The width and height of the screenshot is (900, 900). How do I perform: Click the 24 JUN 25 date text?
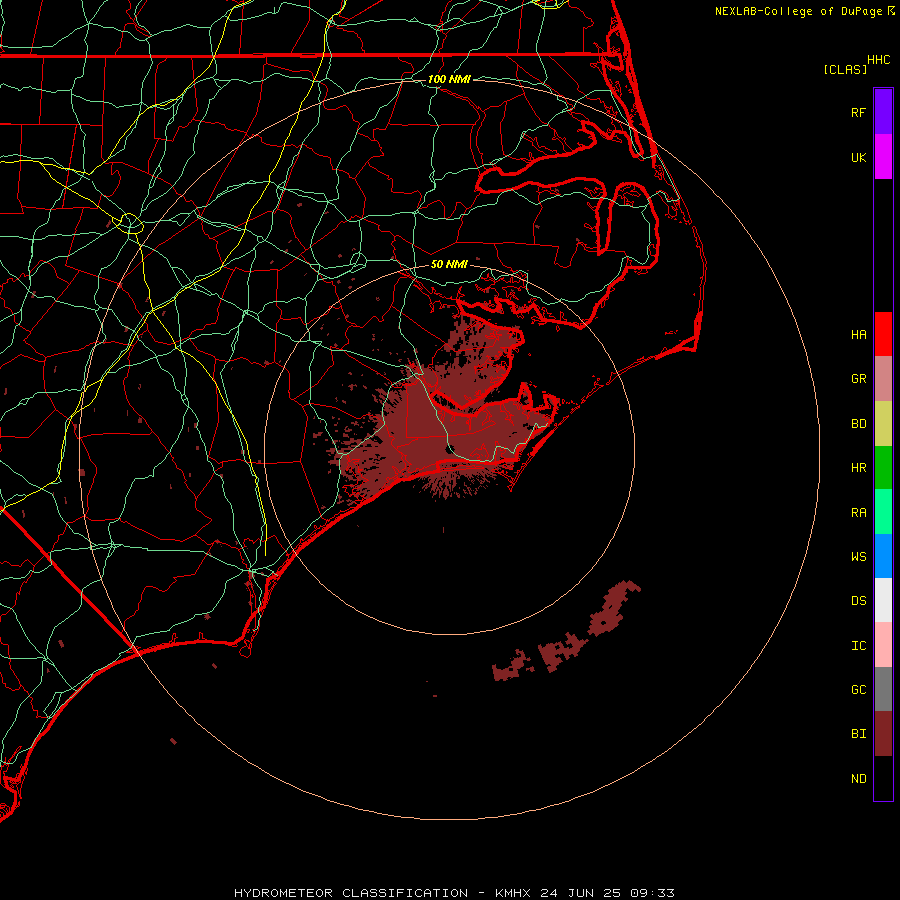tap(581, 893)
